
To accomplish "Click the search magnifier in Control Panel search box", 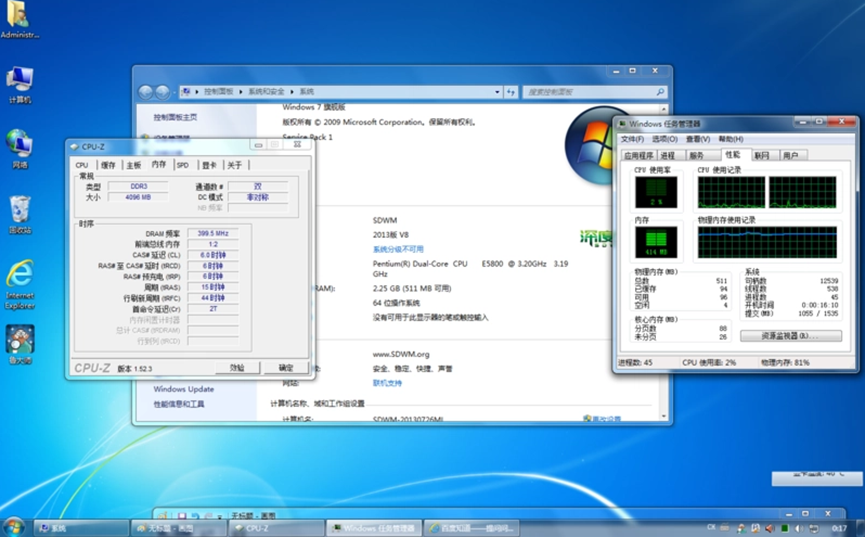I will (x=660, y=92).
